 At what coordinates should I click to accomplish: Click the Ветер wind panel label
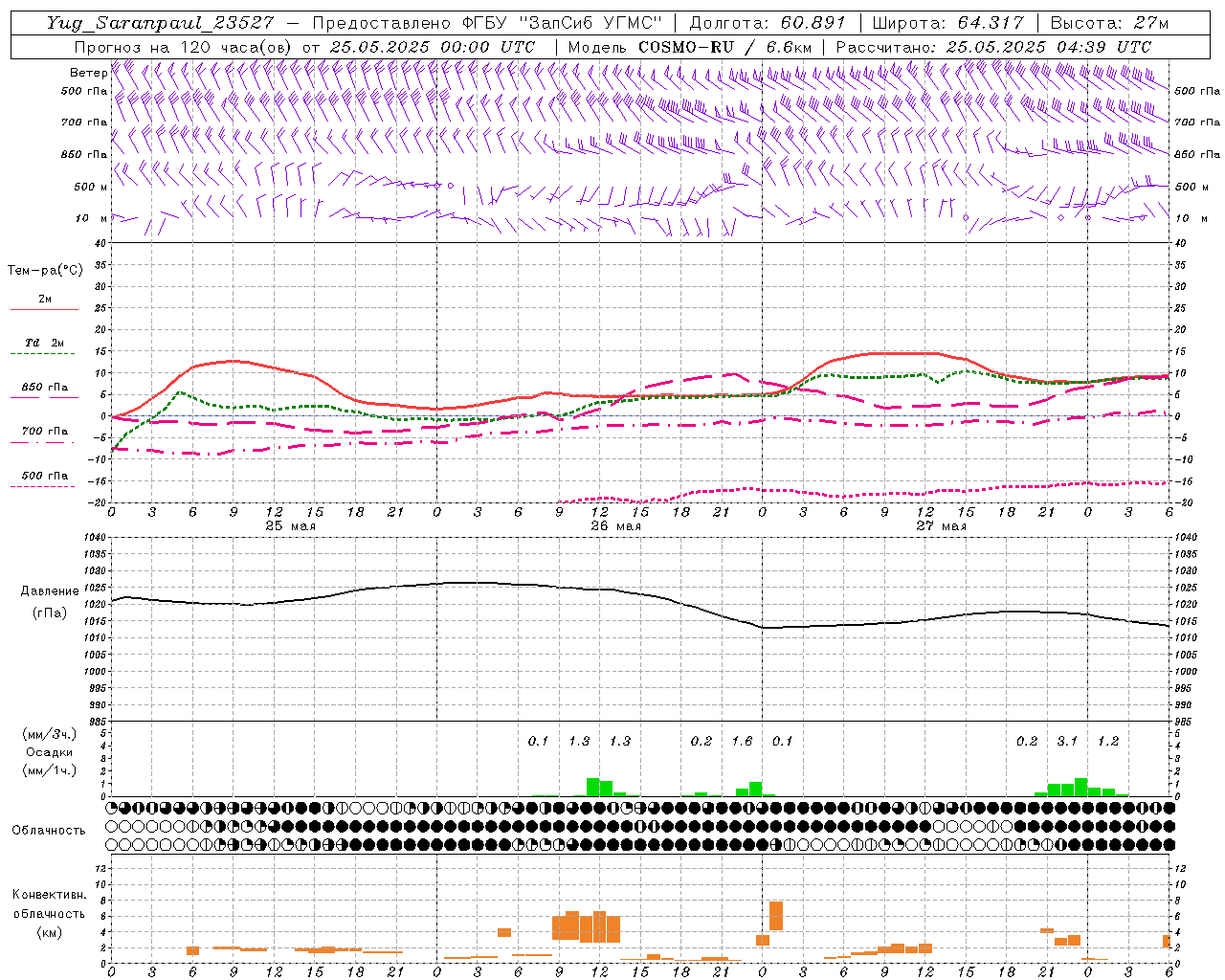[88, 73]
